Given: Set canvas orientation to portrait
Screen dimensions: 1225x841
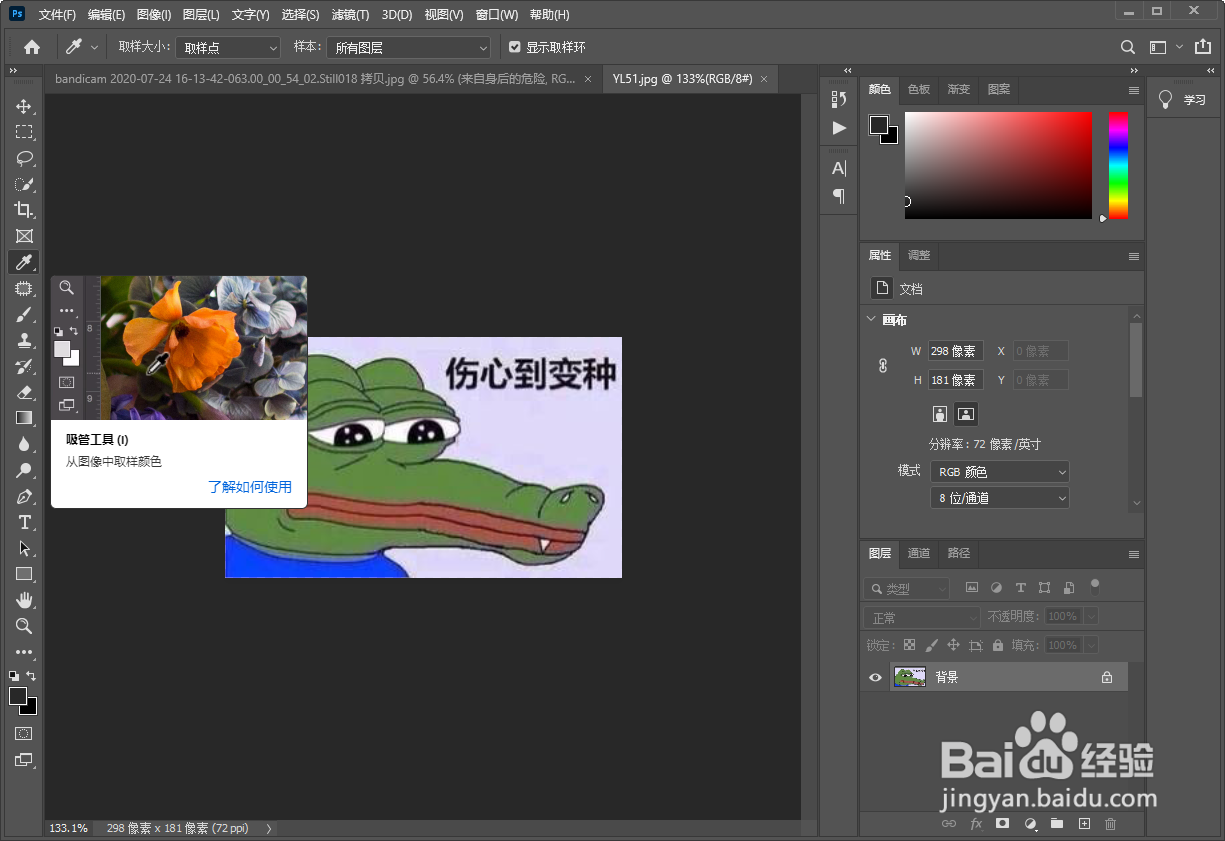Looking at the screenshot, I should click(940, 413).
